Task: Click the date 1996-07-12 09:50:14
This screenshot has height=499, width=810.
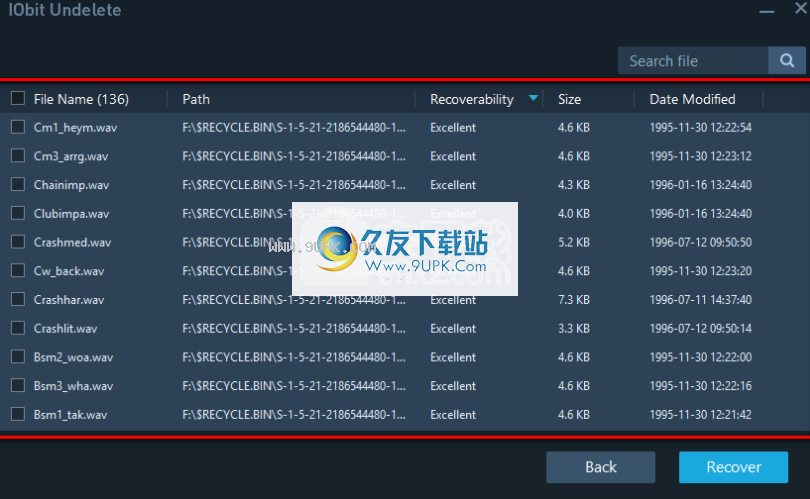Action: click(x=700, y=329)
